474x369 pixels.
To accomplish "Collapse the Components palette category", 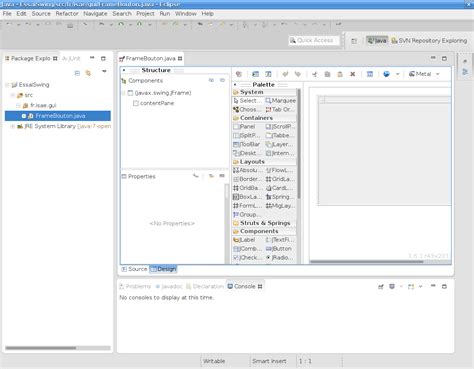I will pos(264,231).
